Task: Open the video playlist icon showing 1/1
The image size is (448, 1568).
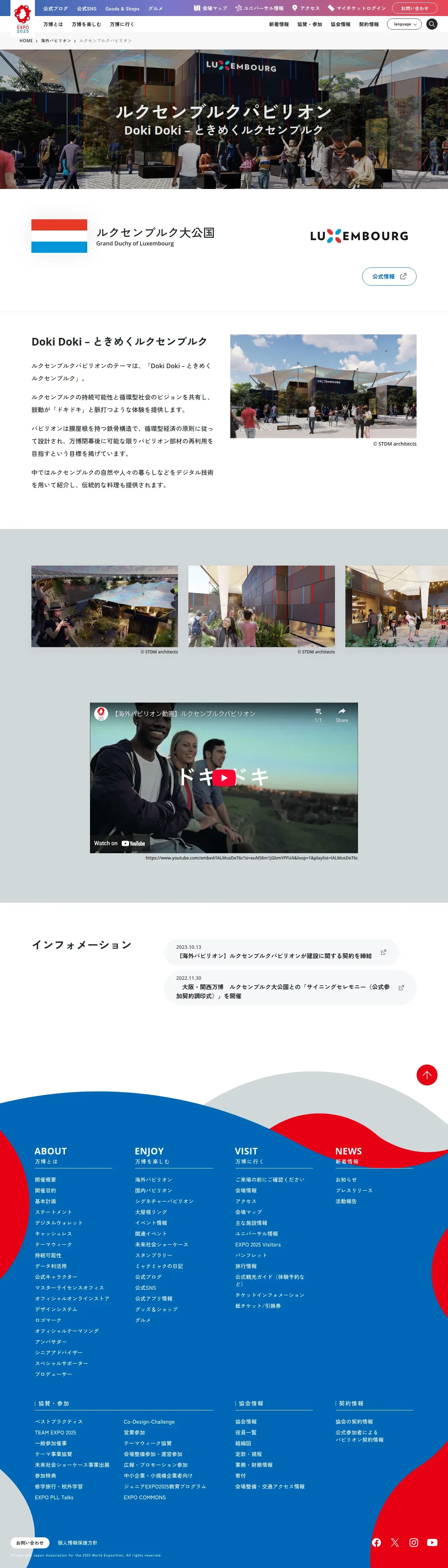Action: 318,714
